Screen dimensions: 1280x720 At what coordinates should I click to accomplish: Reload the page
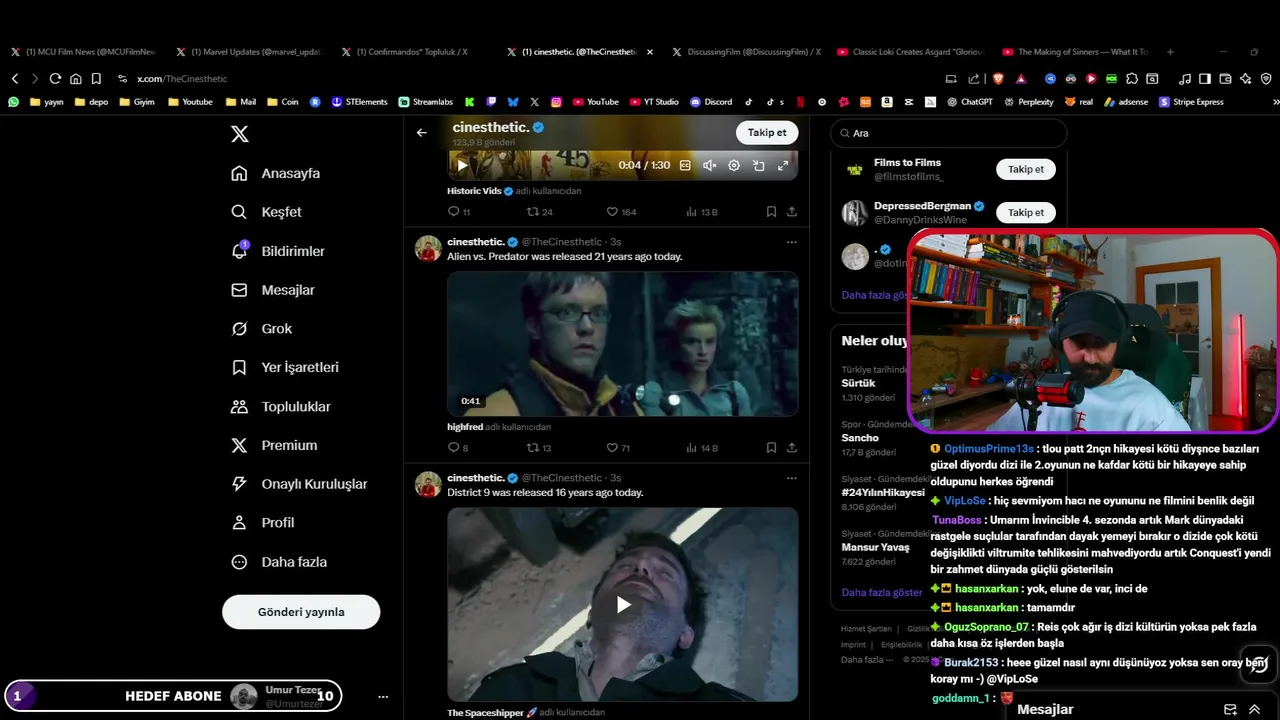pos(55,78)
